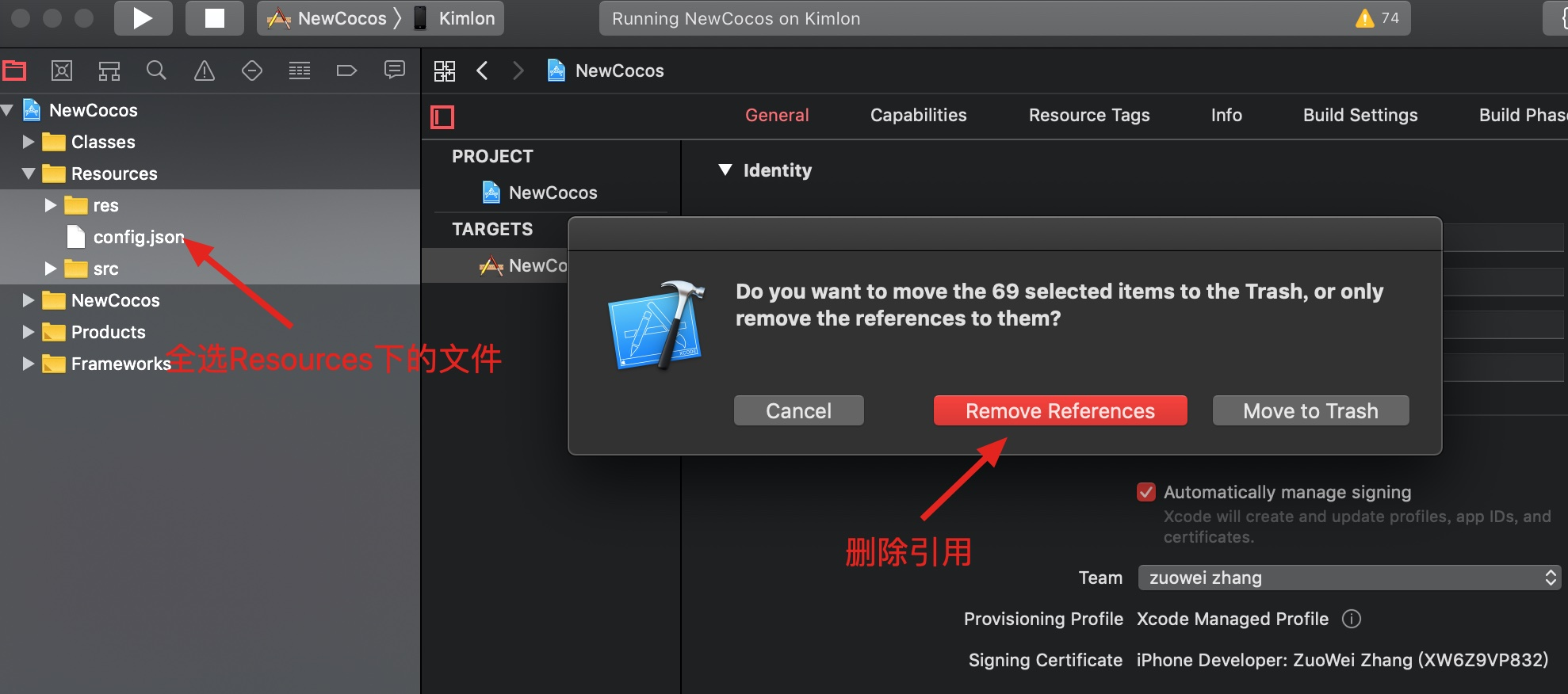Image resolution: width=1568 pixels, height=694 pixels.
Task: Select the NewCocos target under TARGETS
Action: (x=495, y=265)
